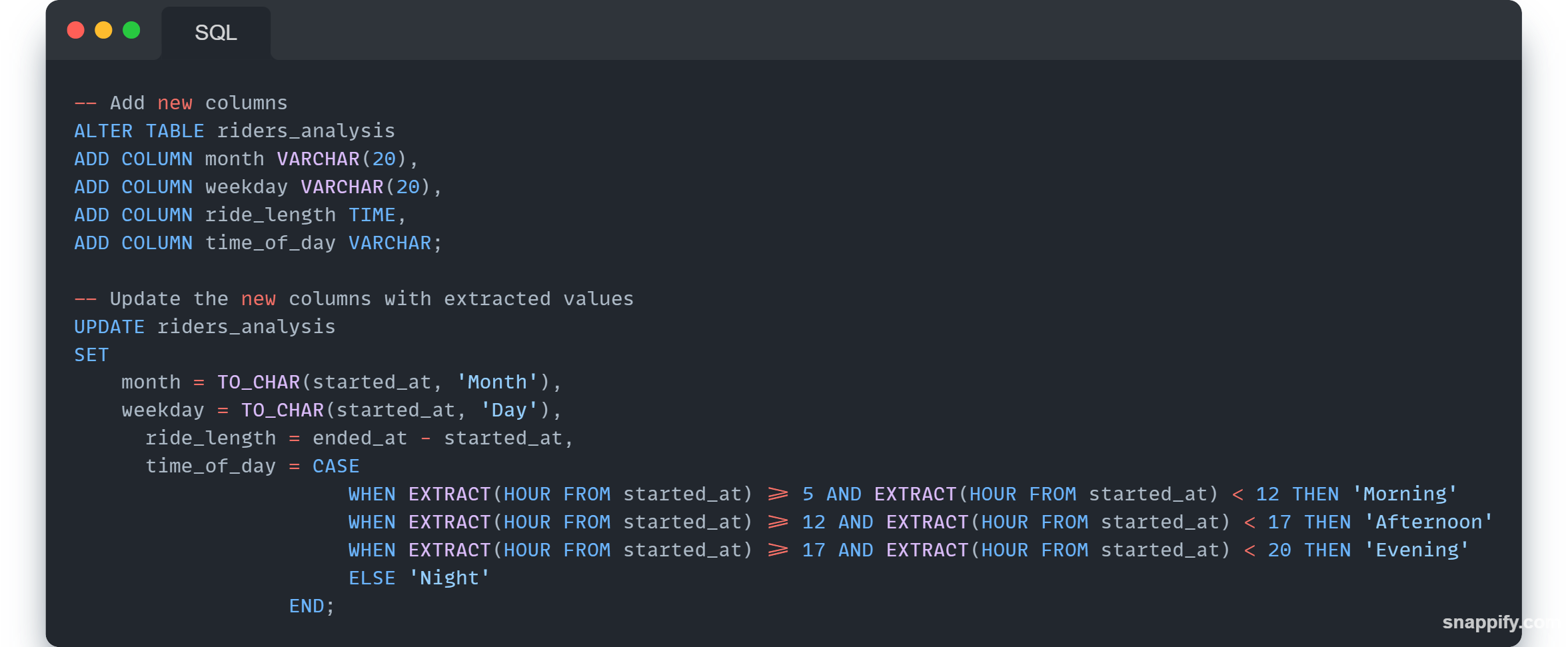Click 'WHEN' on the Evening line
Viewport: 1568px width, 647px height.
point(372,550)
